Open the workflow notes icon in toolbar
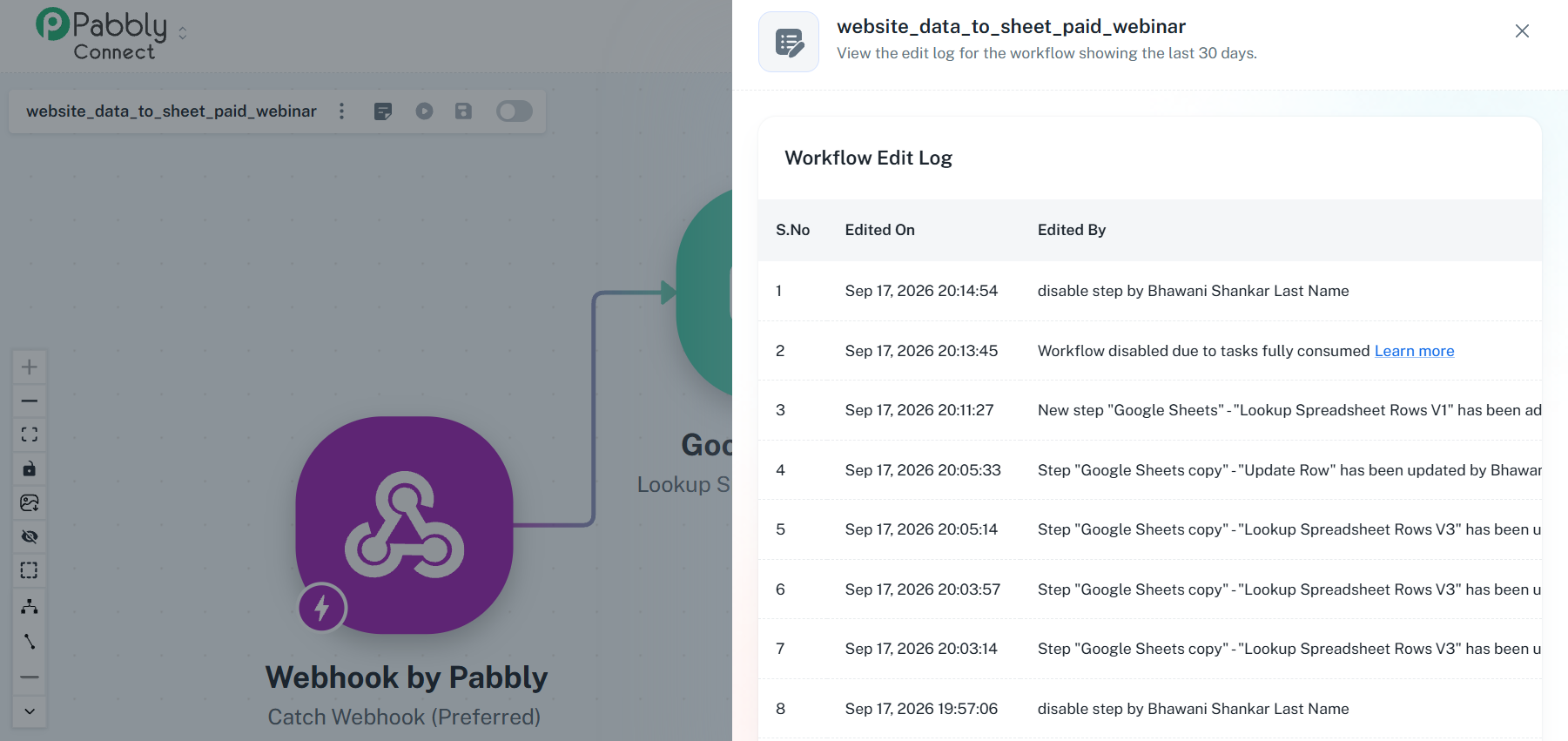 pyautogui.click(x=383, y=111)
